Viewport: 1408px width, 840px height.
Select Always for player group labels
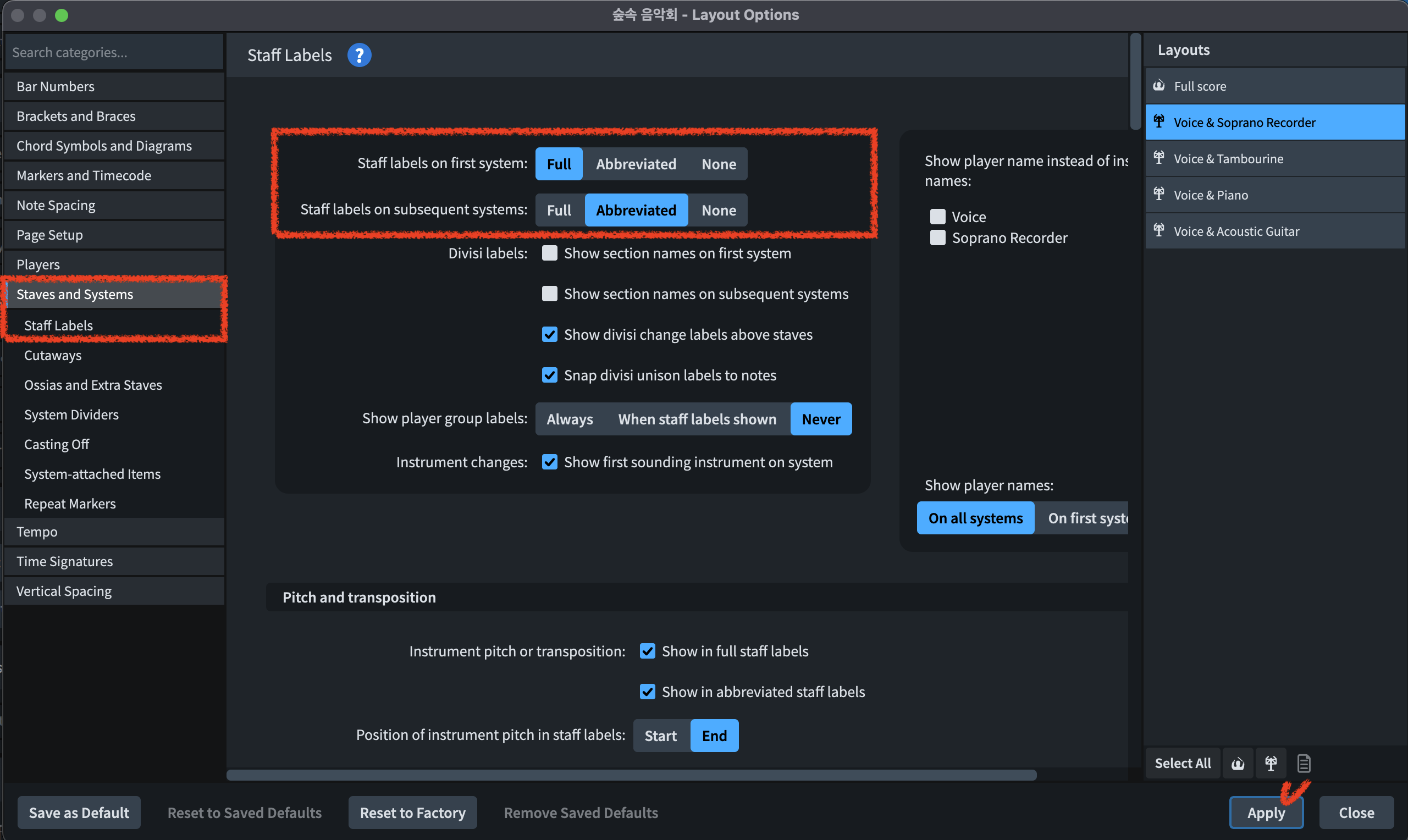pyautogui.click(x=570, y=419)
